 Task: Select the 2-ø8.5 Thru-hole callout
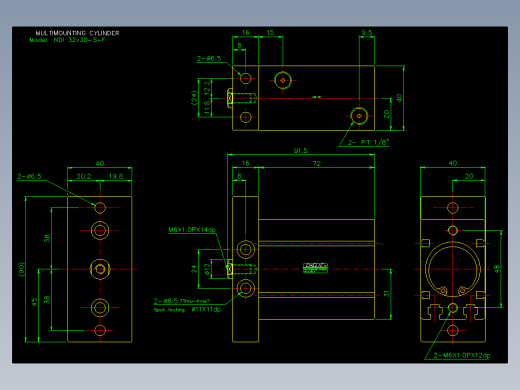pyautogui.click(x=182, y=301)
